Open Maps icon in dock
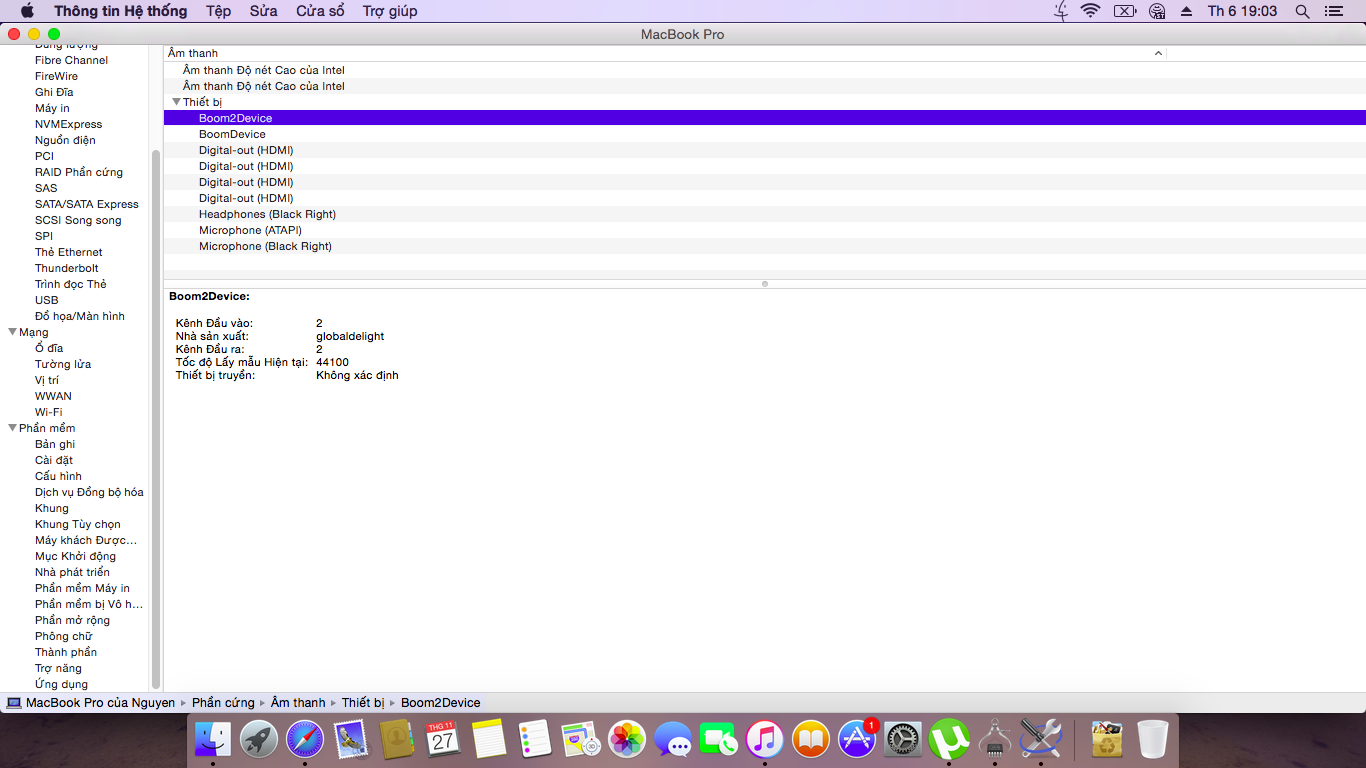This screenshot has width=1366, height=768. pyautogui.click(x=581, y=739)
